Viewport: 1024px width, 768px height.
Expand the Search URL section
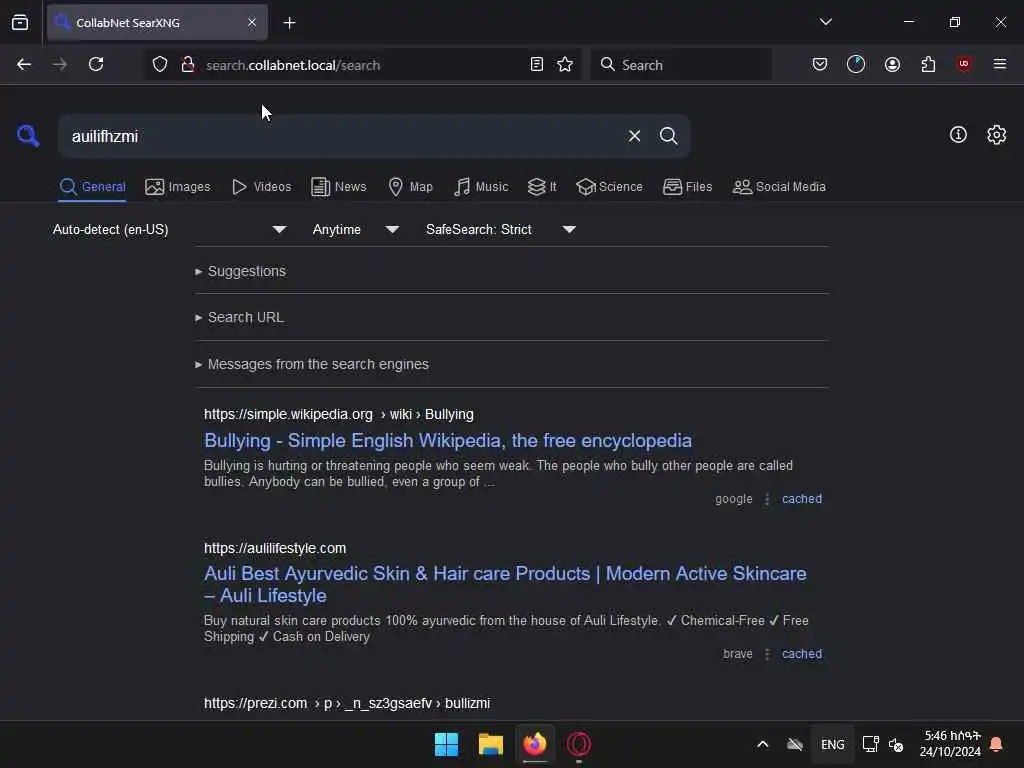click(x=239, y=317)
